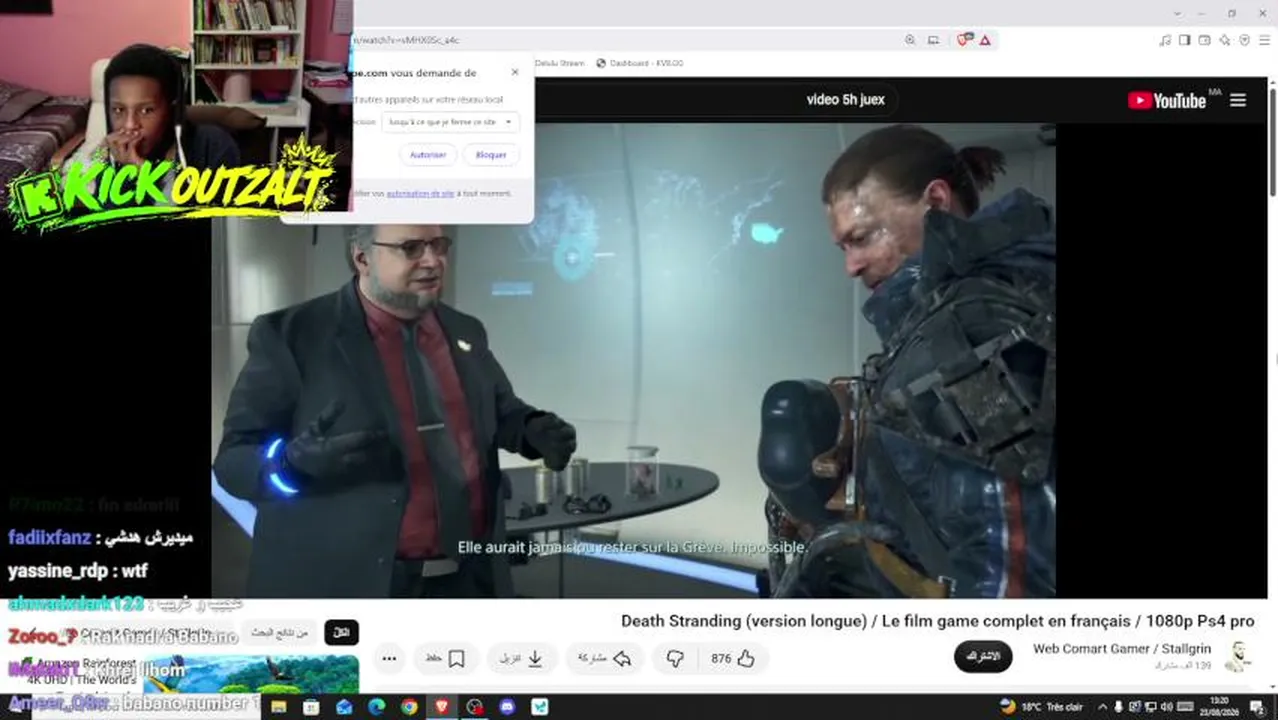The image size is (1278, 720).
Task: Open the weather widget 18°C Très clair
Action: click(x=1041, y=707)
